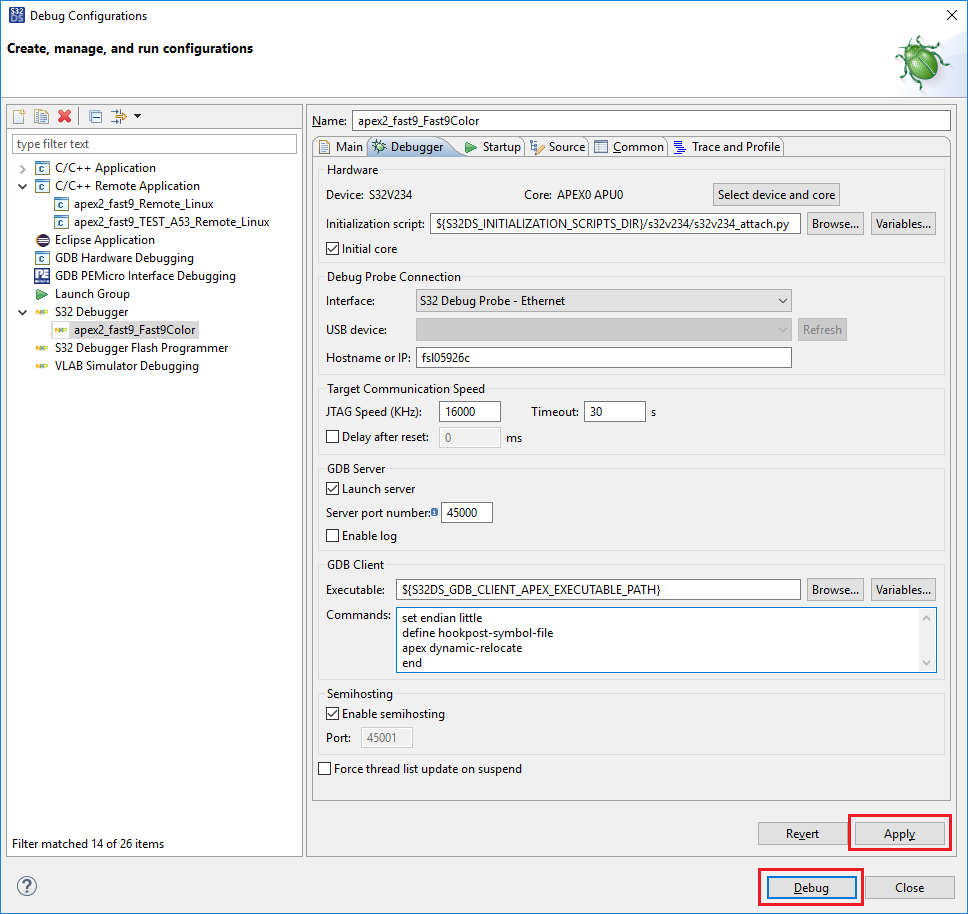
Task: Click the Debug button
Action: click(x=811, y=887)
